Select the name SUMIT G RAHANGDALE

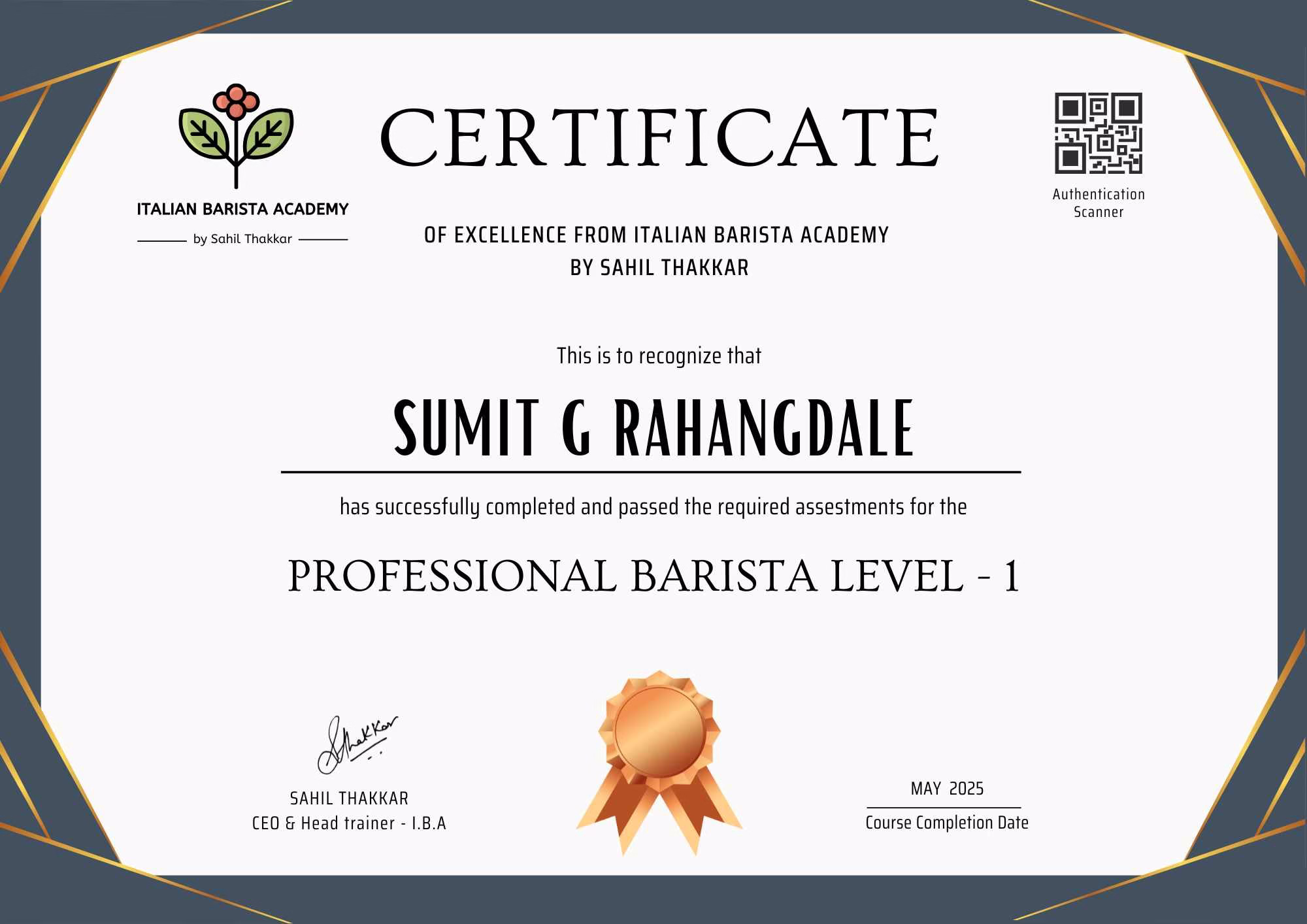pos(653,428)
